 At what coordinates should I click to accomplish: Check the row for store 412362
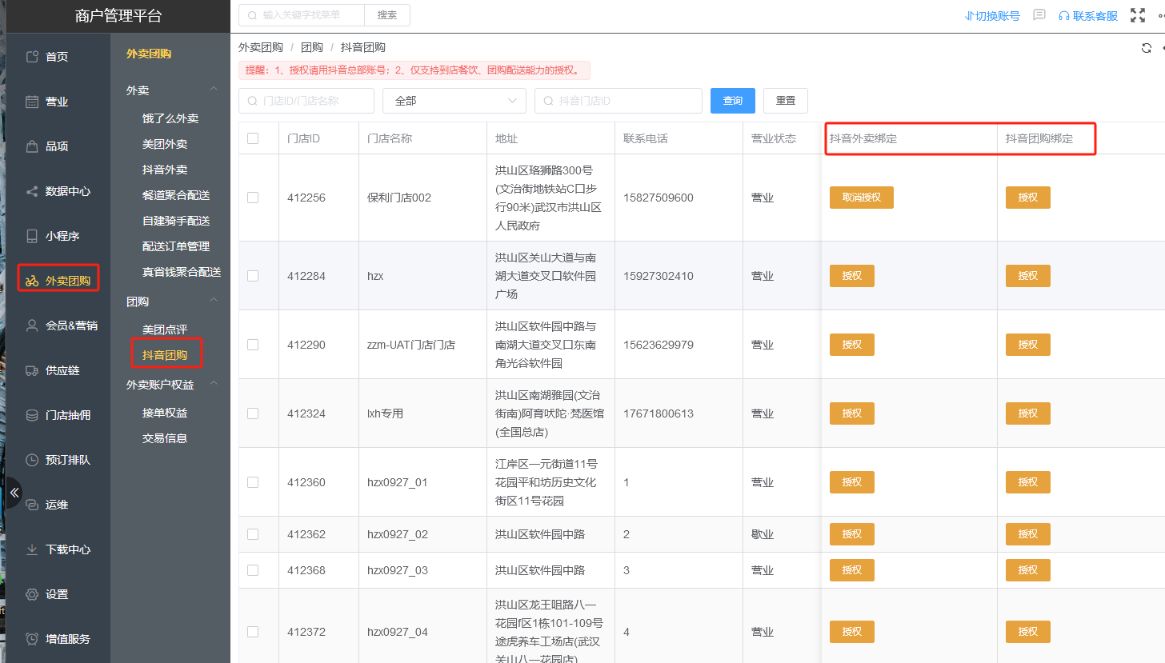pyautogui.click(x=253, y=534)
